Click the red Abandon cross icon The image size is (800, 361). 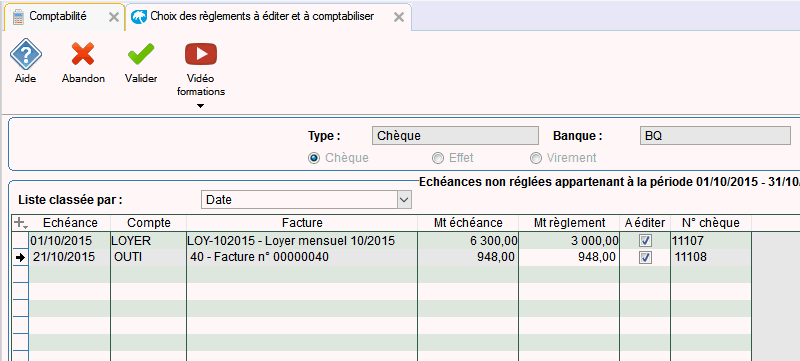83,54
